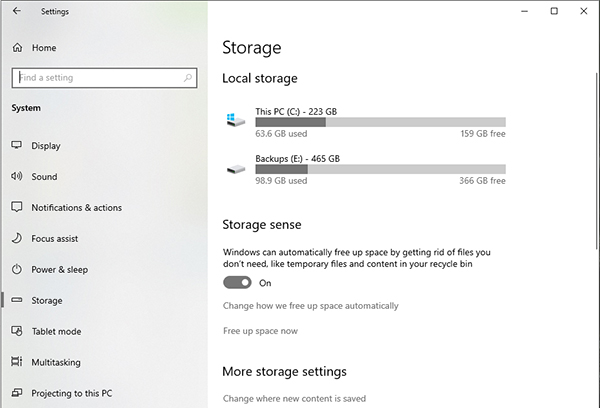Click Change how we free up space automatically

[x=311, y=306]
